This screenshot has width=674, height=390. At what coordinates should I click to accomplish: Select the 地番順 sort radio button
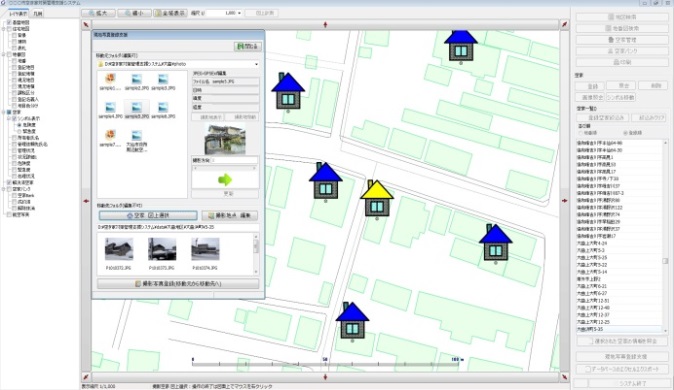click(581, 133)
